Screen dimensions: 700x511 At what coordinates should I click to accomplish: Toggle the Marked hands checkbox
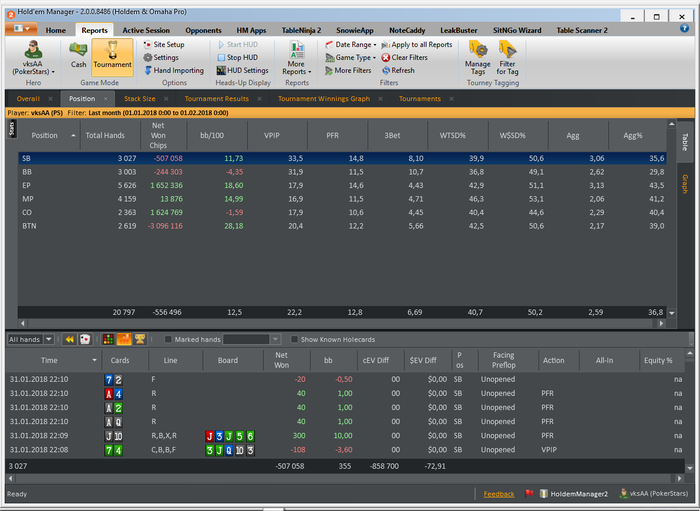[168, 340]
